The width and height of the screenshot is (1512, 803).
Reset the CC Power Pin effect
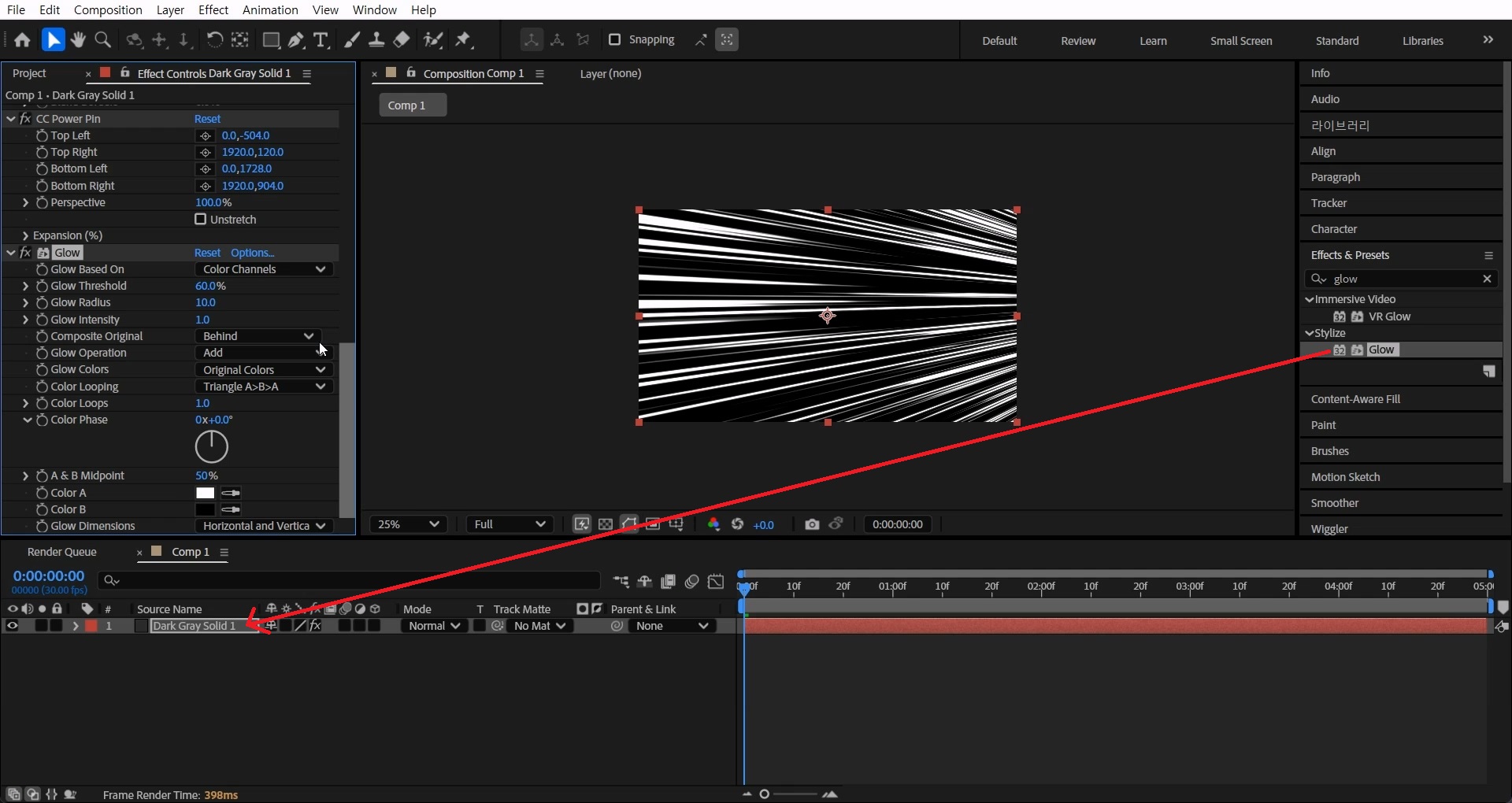[x=207, y=119]
